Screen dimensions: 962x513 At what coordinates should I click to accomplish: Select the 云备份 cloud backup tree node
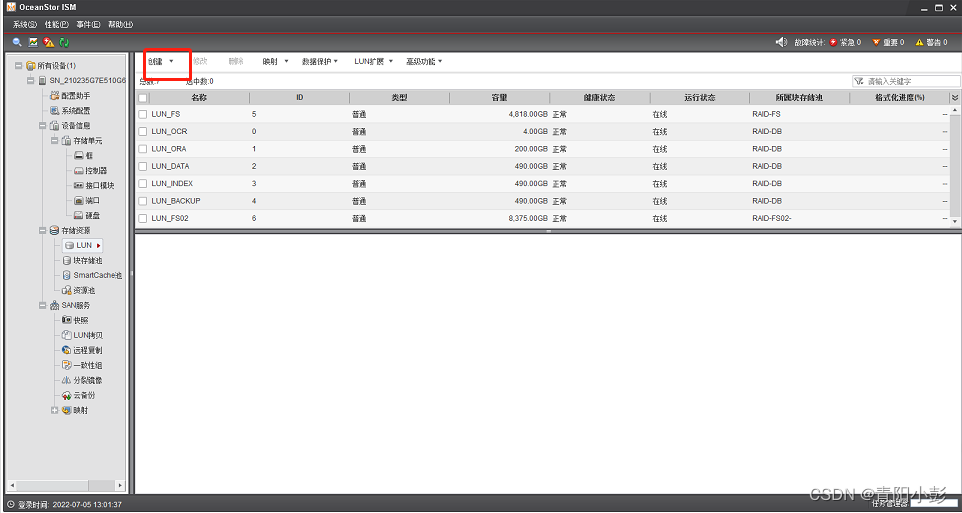79,395
